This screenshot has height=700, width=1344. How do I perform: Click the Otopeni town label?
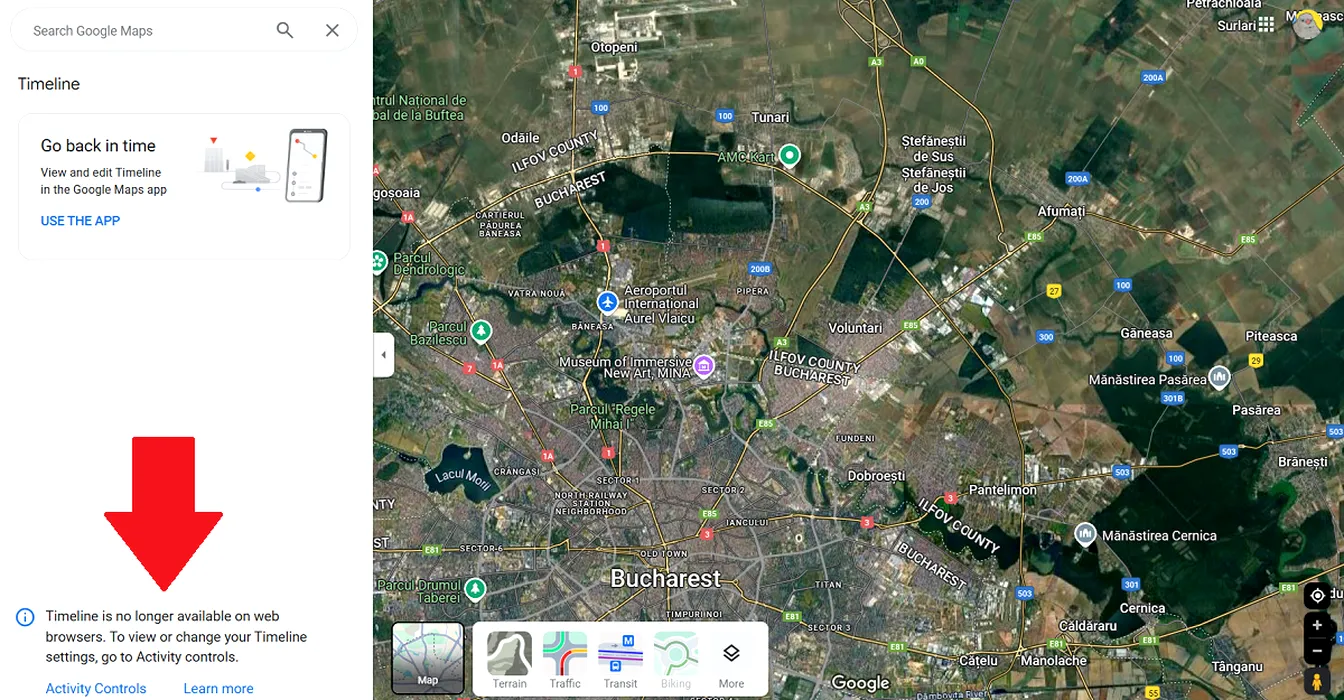point(614,47)
